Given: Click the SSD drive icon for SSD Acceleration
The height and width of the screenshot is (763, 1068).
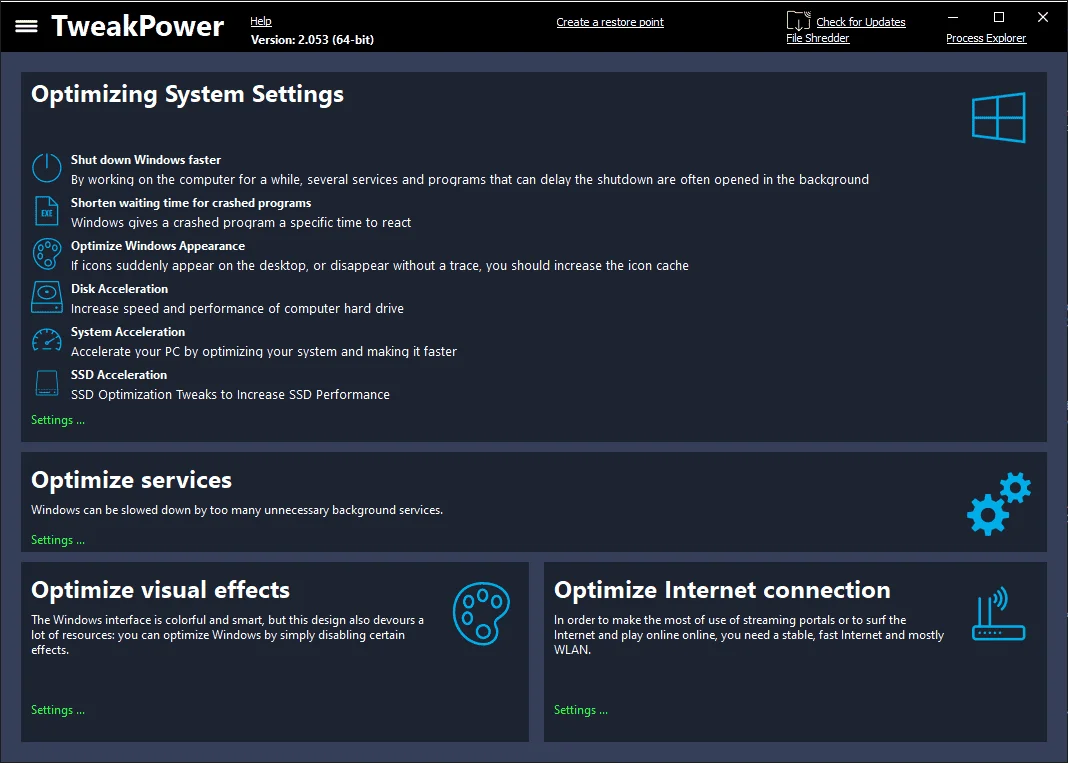Looking at the screenshot, I should coord(47,383).
